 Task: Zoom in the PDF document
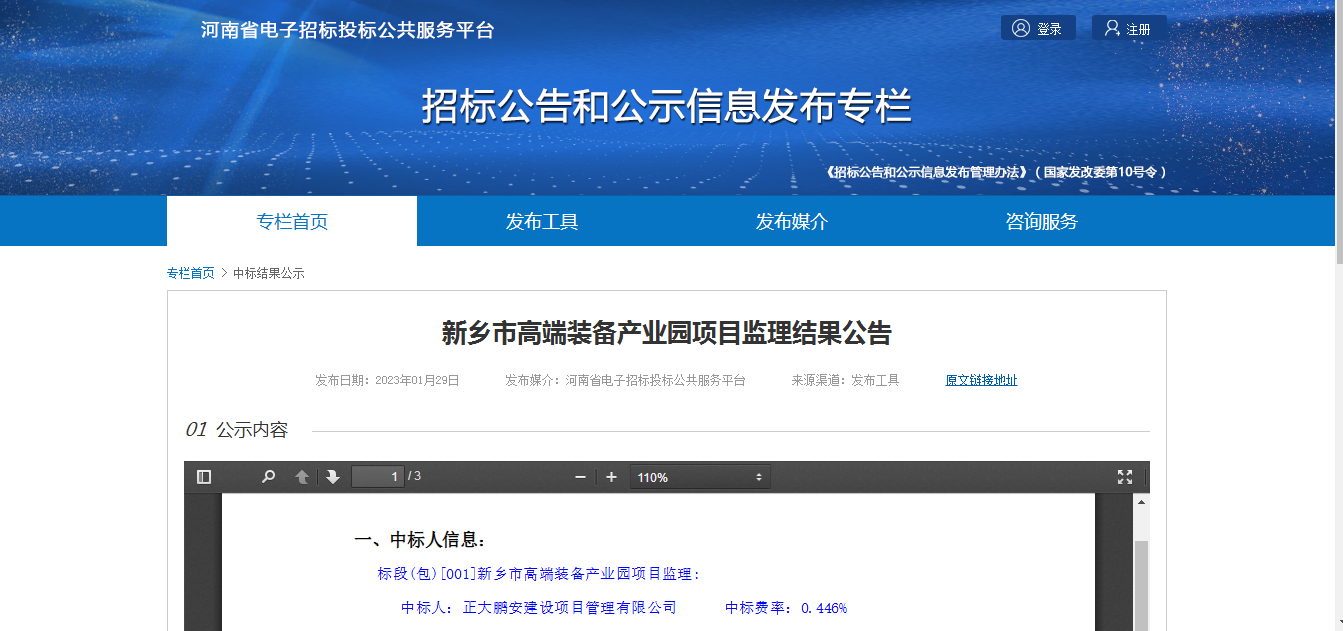[612, 477]
